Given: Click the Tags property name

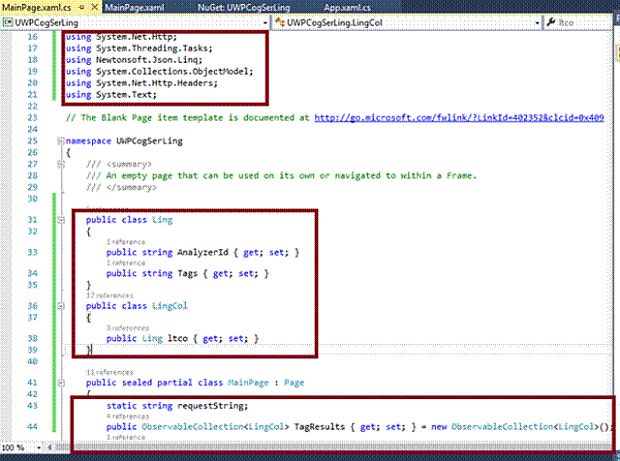Looking at the screenshot, I should [187, 274].
